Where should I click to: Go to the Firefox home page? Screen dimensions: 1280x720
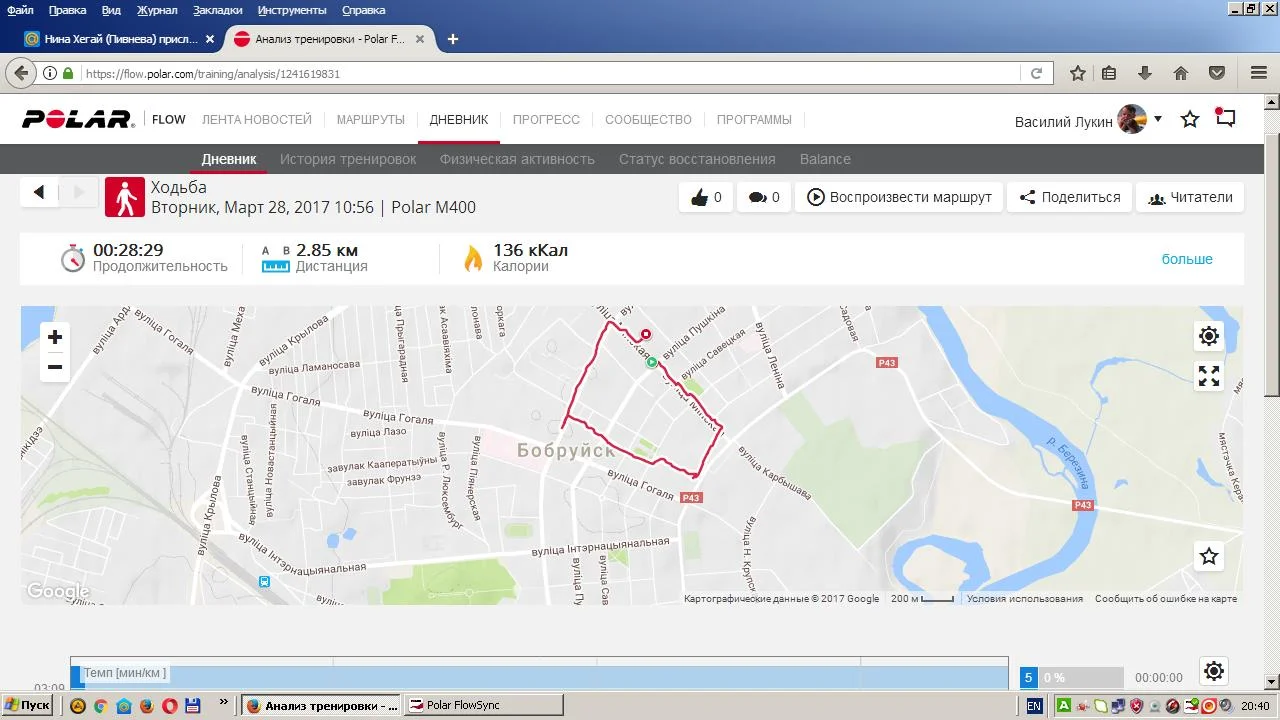coord(1181,73)
